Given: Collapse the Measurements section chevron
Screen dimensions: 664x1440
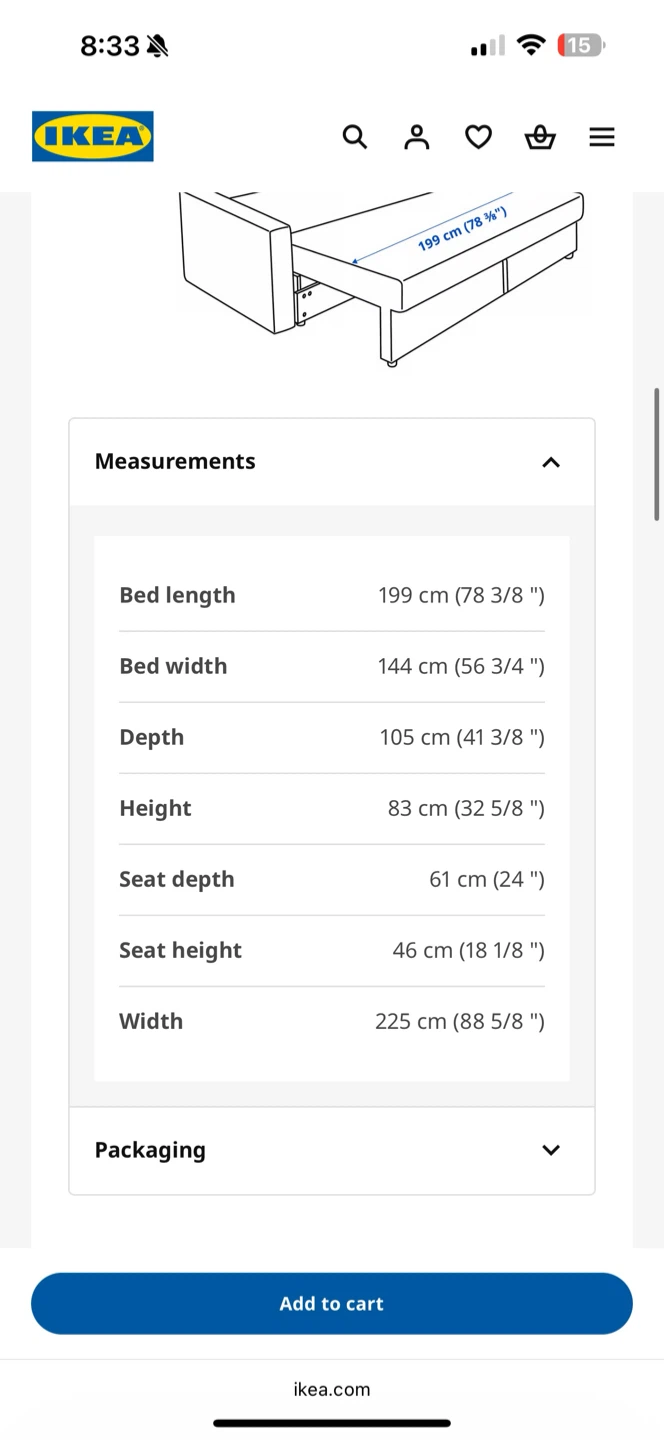Looking at the screenshot, I should point(551,462).
